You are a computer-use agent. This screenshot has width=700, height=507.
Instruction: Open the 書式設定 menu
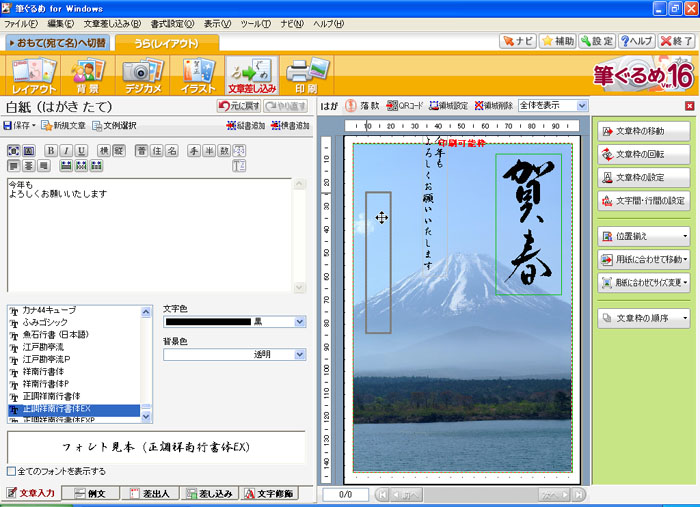173,23
